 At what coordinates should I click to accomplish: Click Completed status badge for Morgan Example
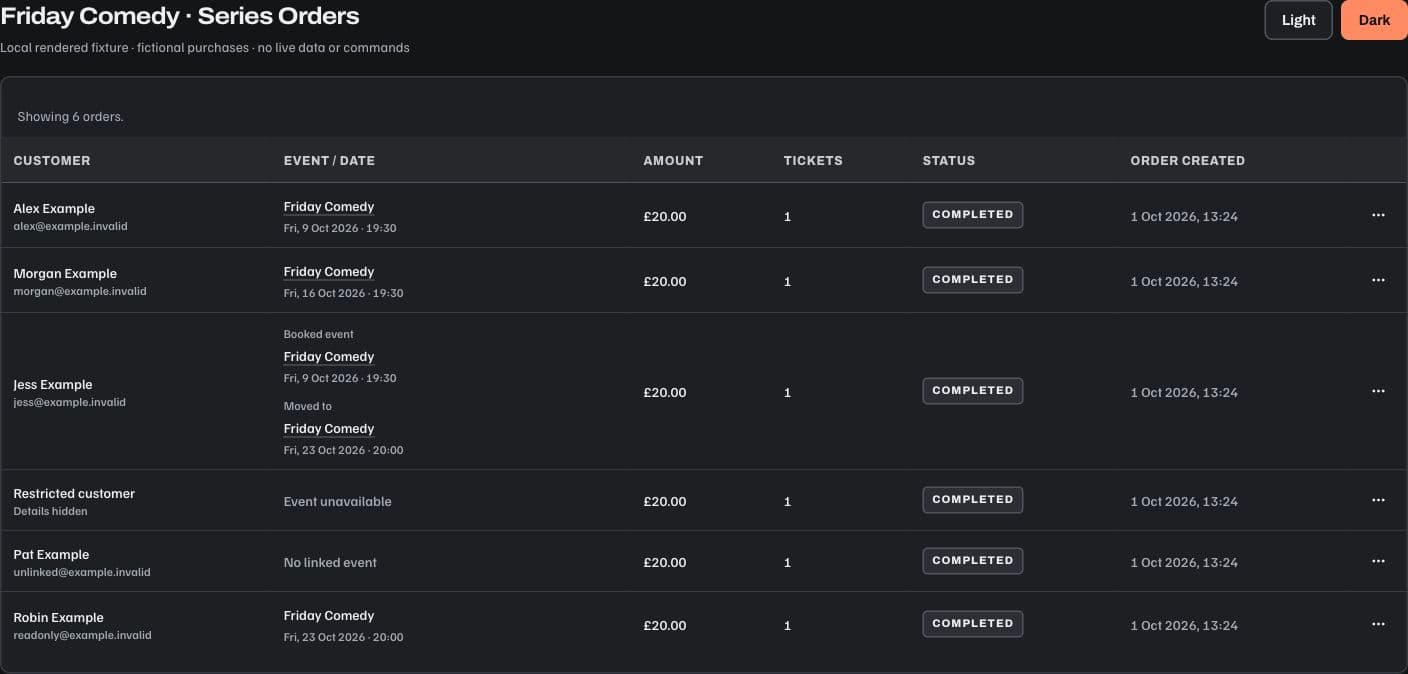click(x=972, y=280)
